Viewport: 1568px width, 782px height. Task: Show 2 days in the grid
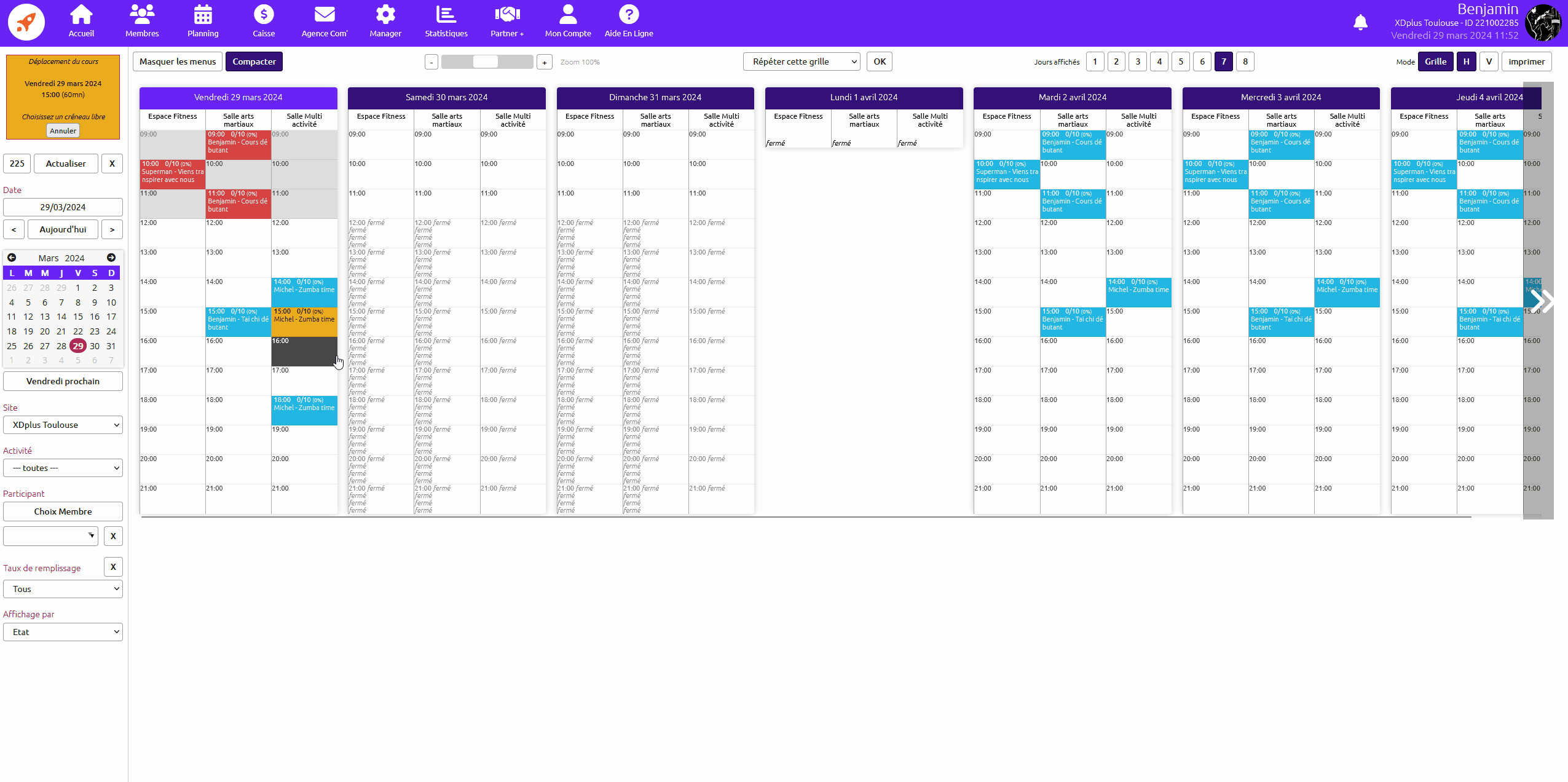tap(1116, 61)
